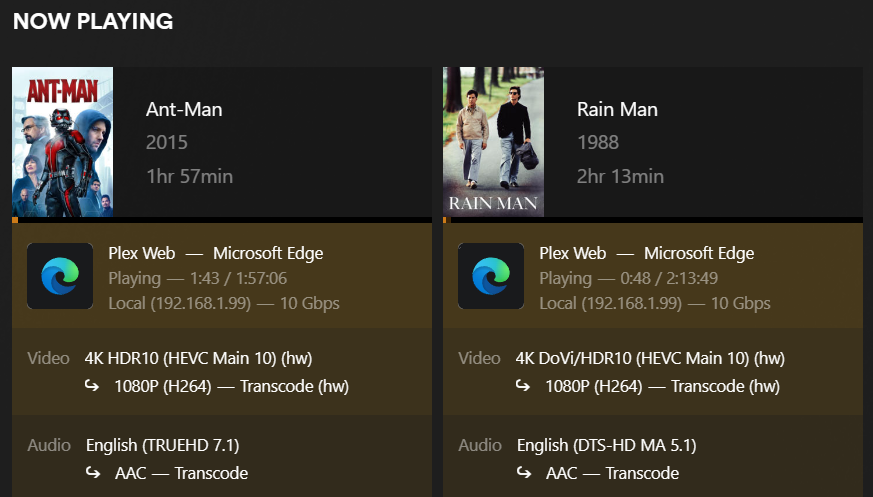This screenshot has width=873, height=497.
Task: Click English (DTS-HD MA 5.1) audio entry
Action: click(607, 445)
